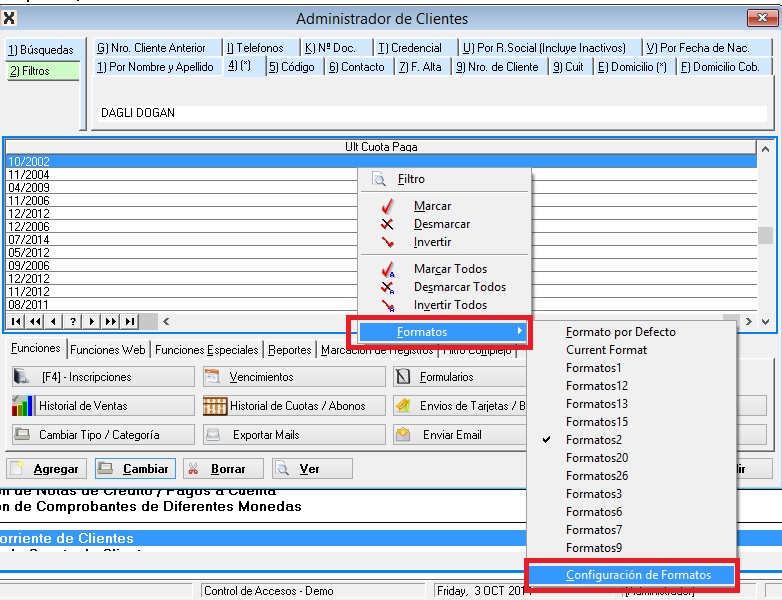Click the Marcar red checkmark icon
The height and width of the screenshot is (600, 782).
pyautogui.click(x=387, y=206)
